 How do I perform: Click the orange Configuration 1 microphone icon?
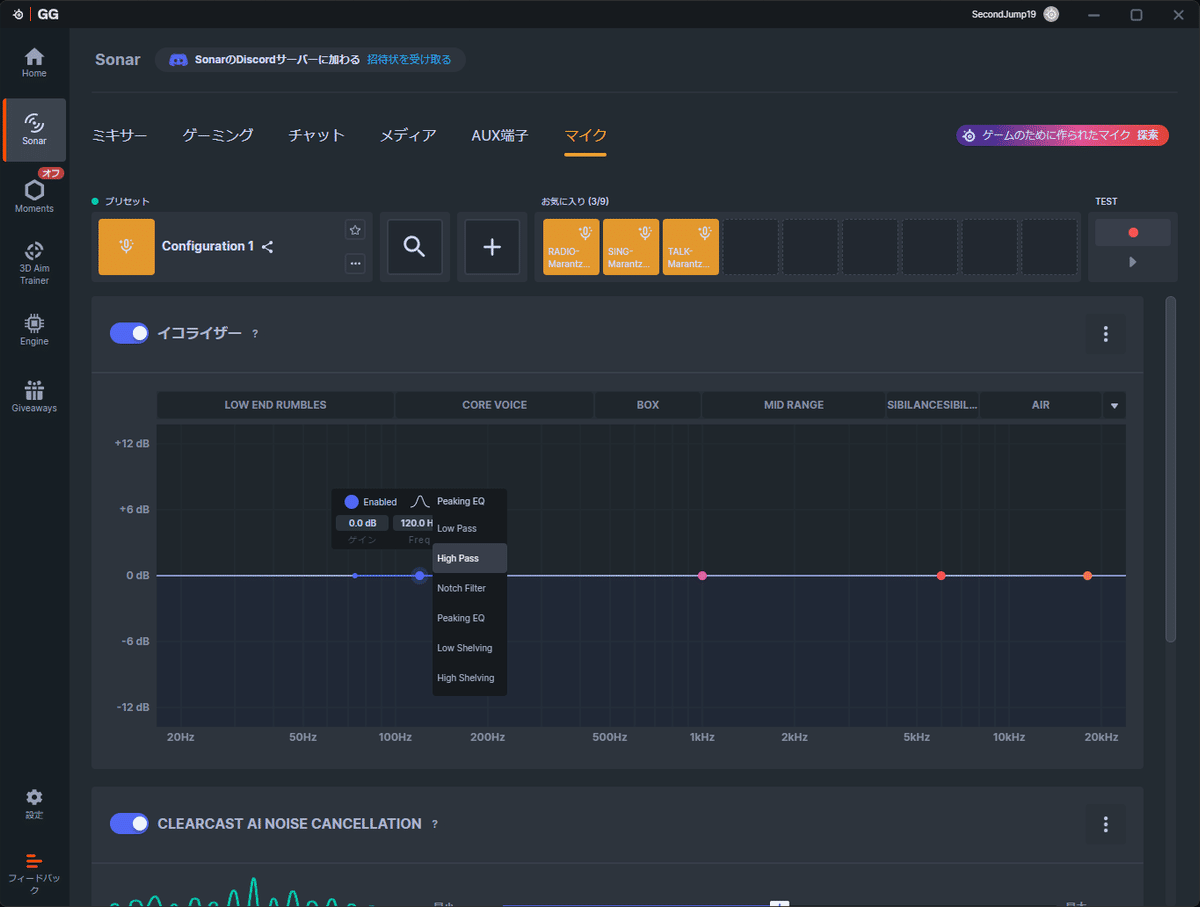coord(126,246)
